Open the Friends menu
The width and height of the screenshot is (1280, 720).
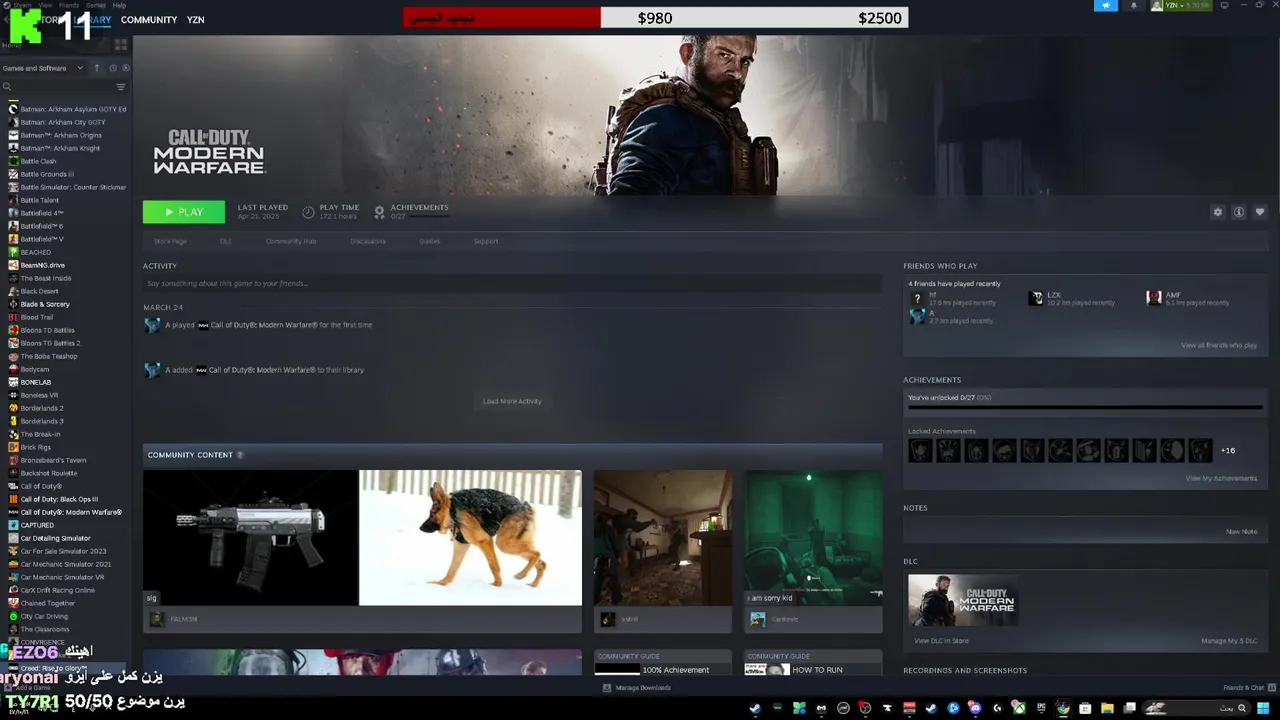click(x=69, y=5)
